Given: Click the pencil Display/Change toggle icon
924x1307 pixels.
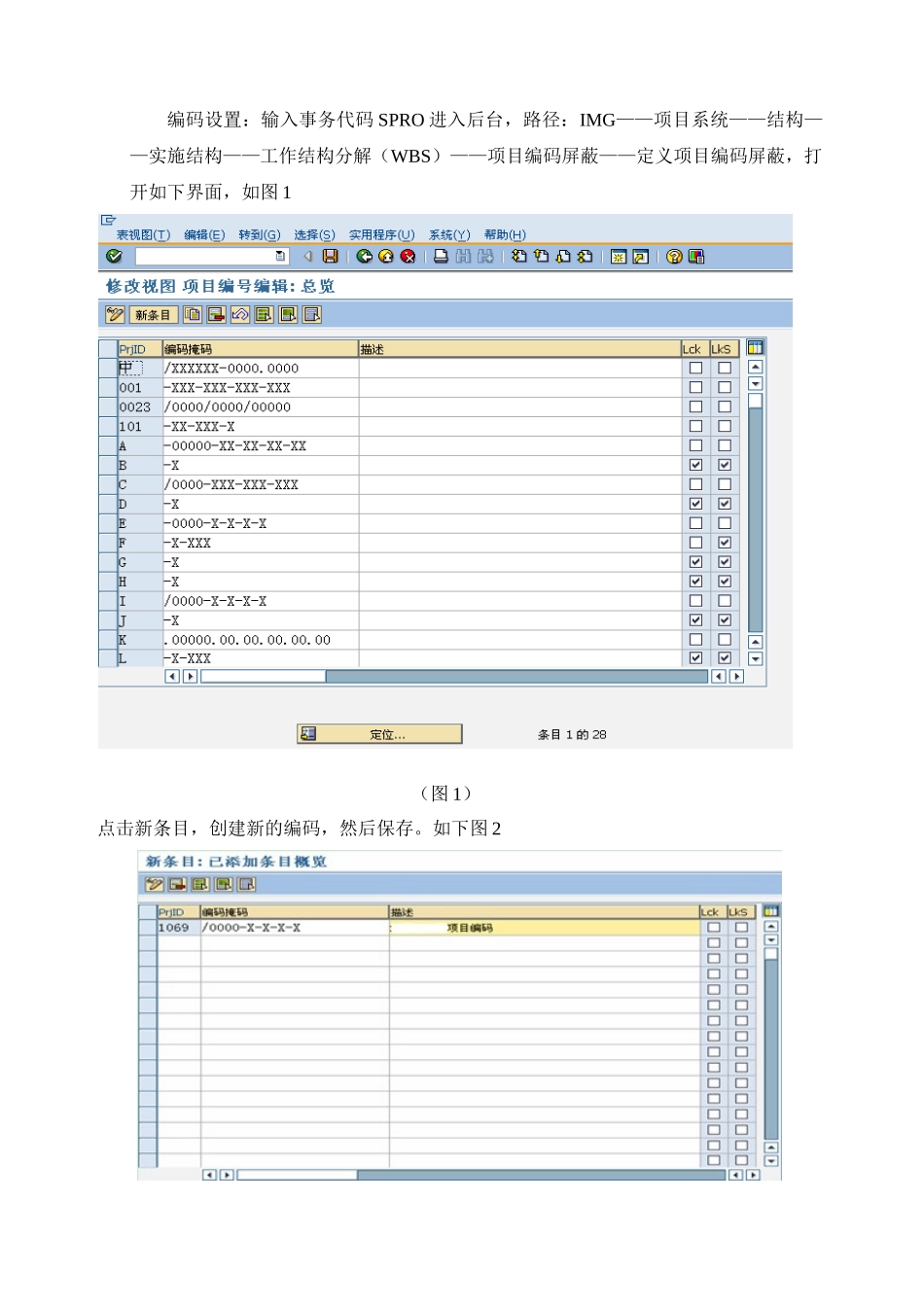Looking at the screenshot, I should [115, 314].
